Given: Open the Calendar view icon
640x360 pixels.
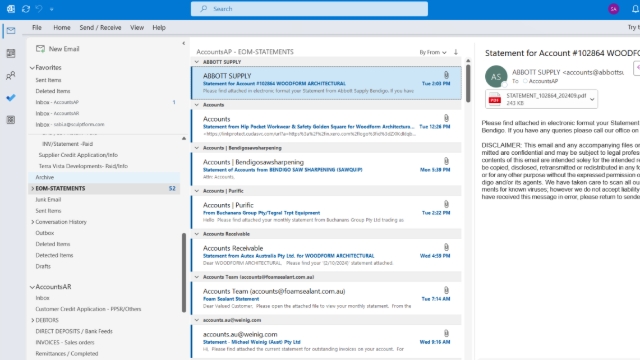Looking at the screenshot, I should pyautogui.click(x=11, y=53).
